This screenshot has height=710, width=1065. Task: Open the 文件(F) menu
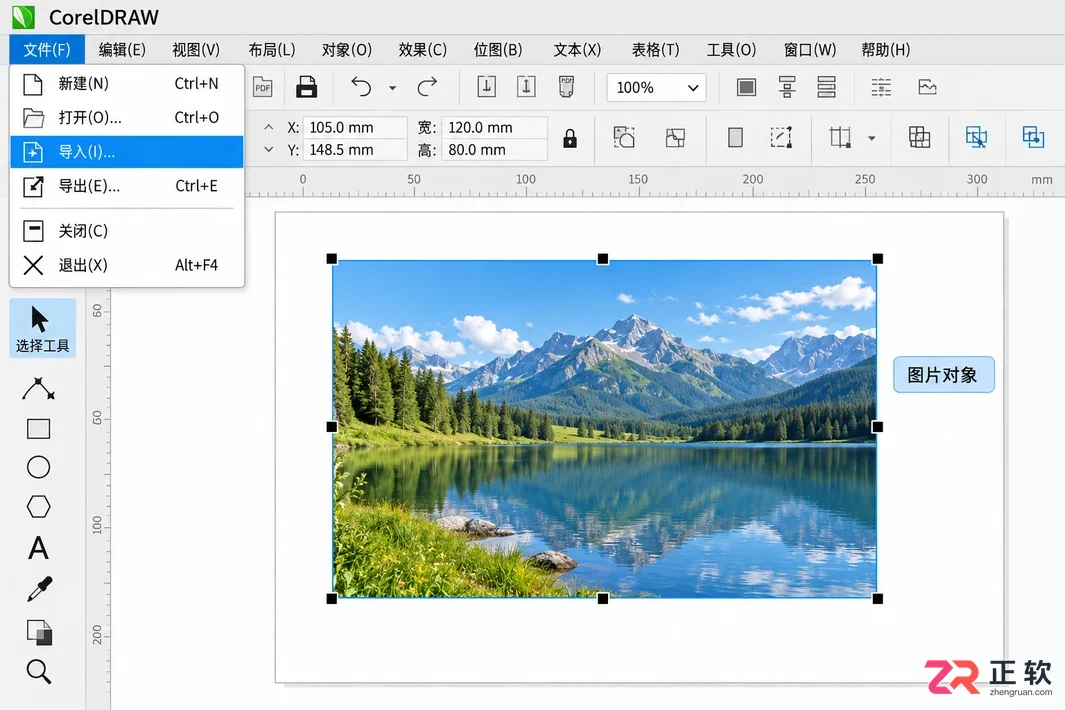tap(47, 50)
